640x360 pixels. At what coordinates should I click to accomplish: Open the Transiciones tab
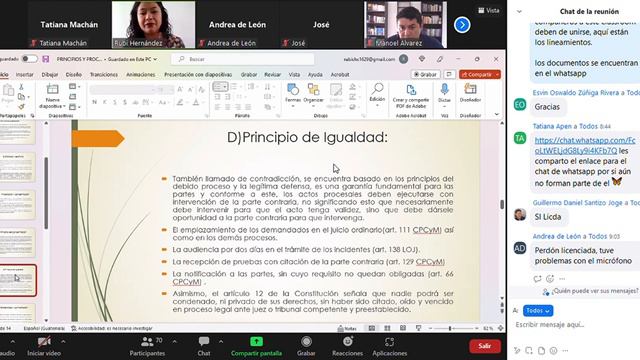pos(104,74)
